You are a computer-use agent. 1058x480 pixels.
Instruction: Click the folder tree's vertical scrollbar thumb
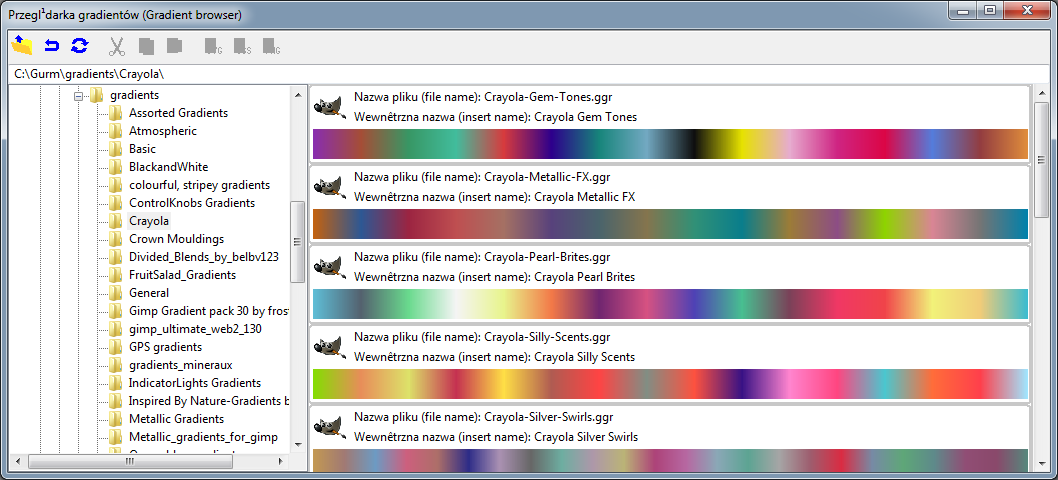point(298,242)
